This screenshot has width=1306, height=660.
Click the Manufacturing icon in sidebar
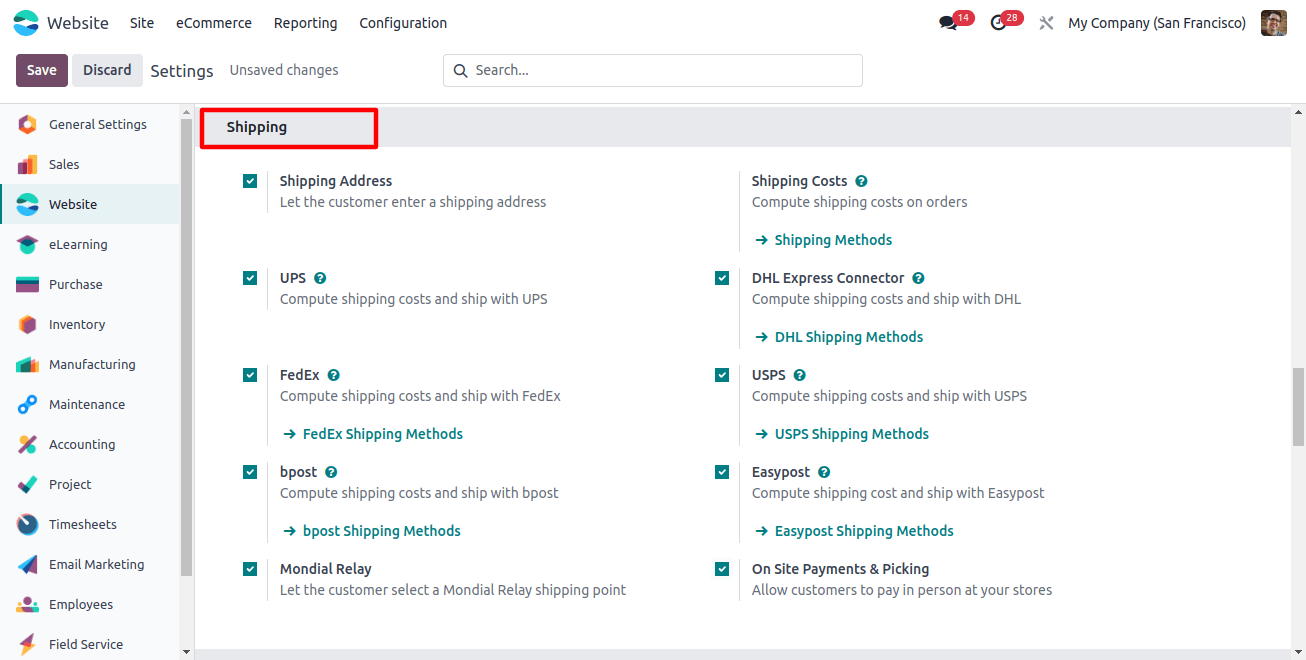tap(27, 365)
